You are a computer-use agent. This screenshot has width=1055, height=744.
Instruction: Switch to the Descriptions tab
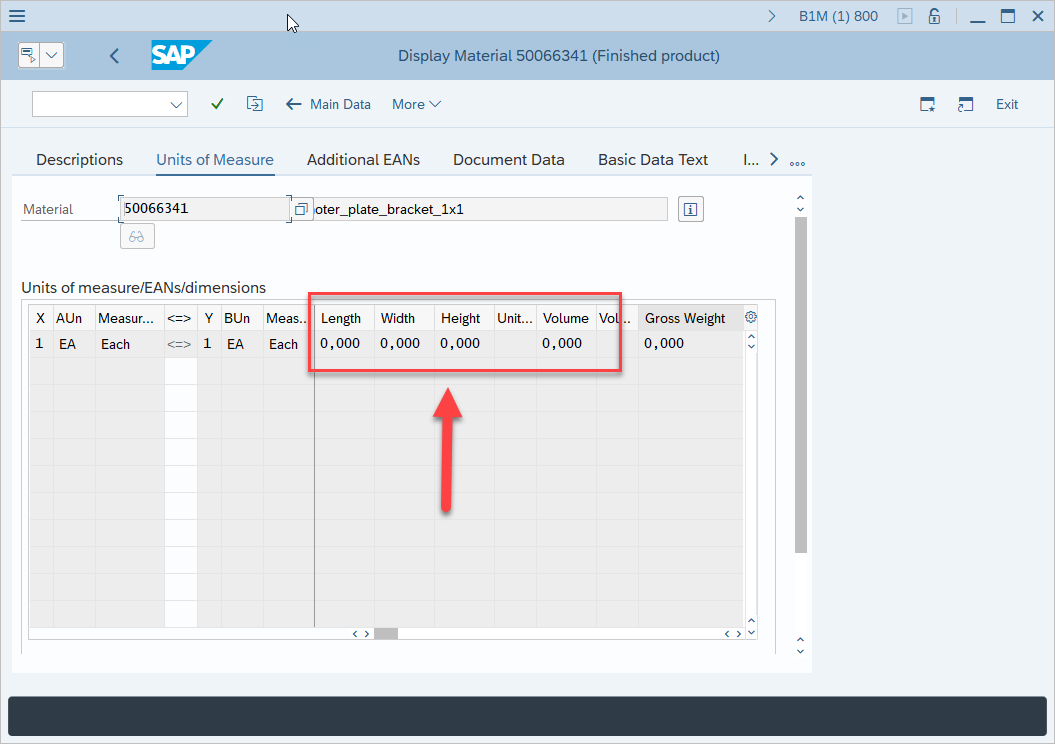[79, 159]
